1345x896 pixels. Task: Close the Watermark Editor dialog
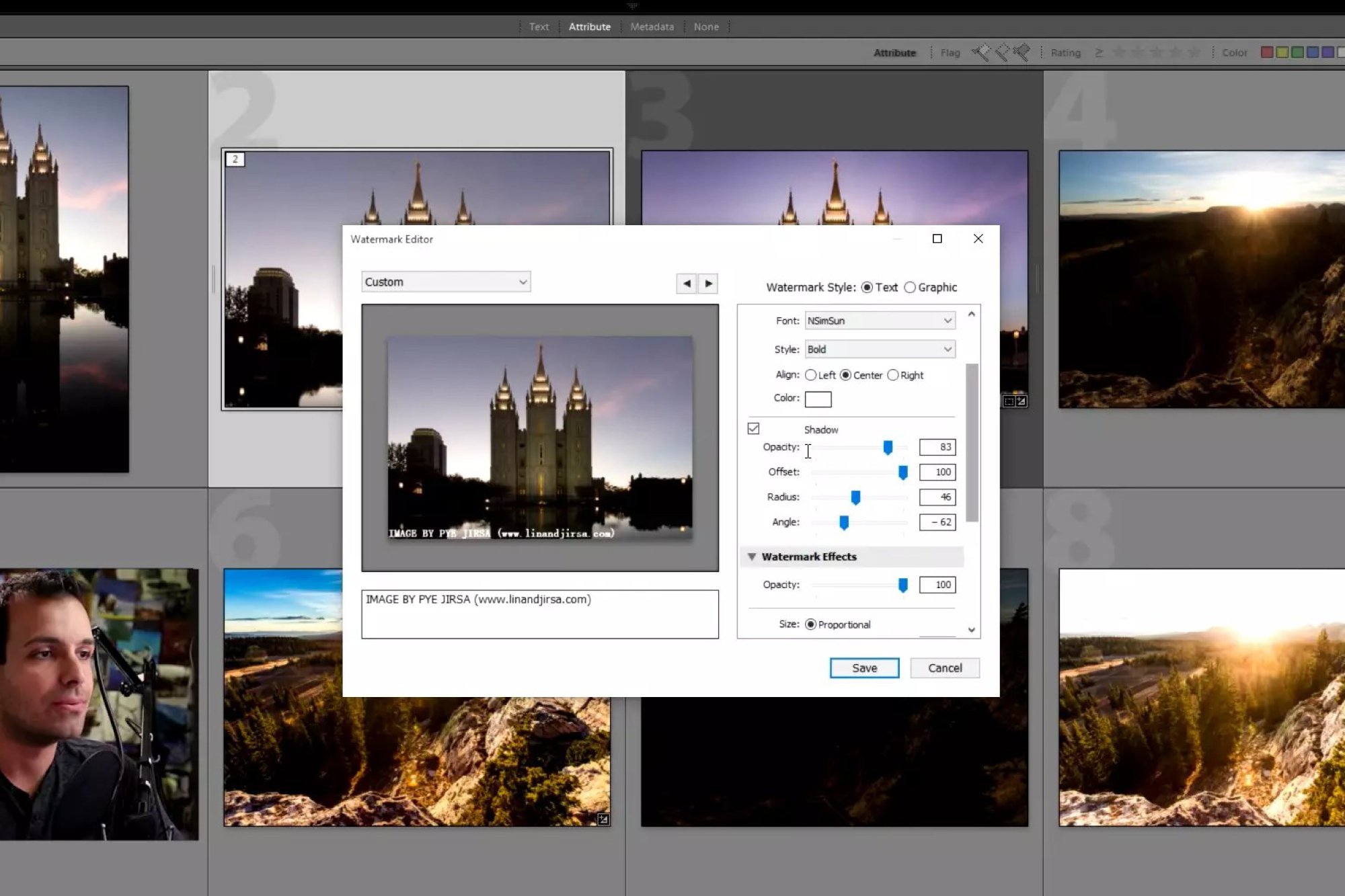pos(978,239)
